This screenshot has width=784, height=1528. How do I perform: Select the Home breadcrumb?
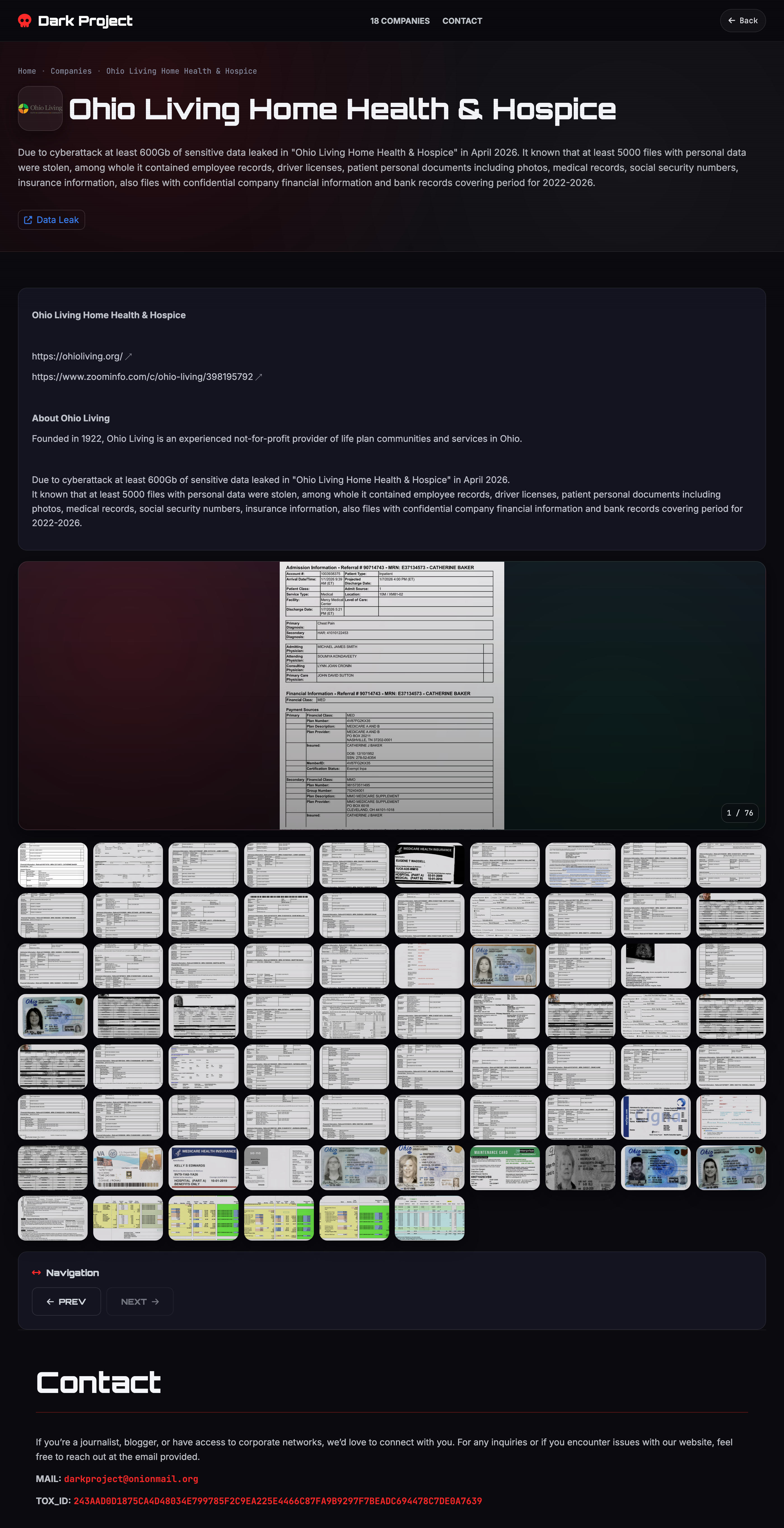click(x=27, y=71)
